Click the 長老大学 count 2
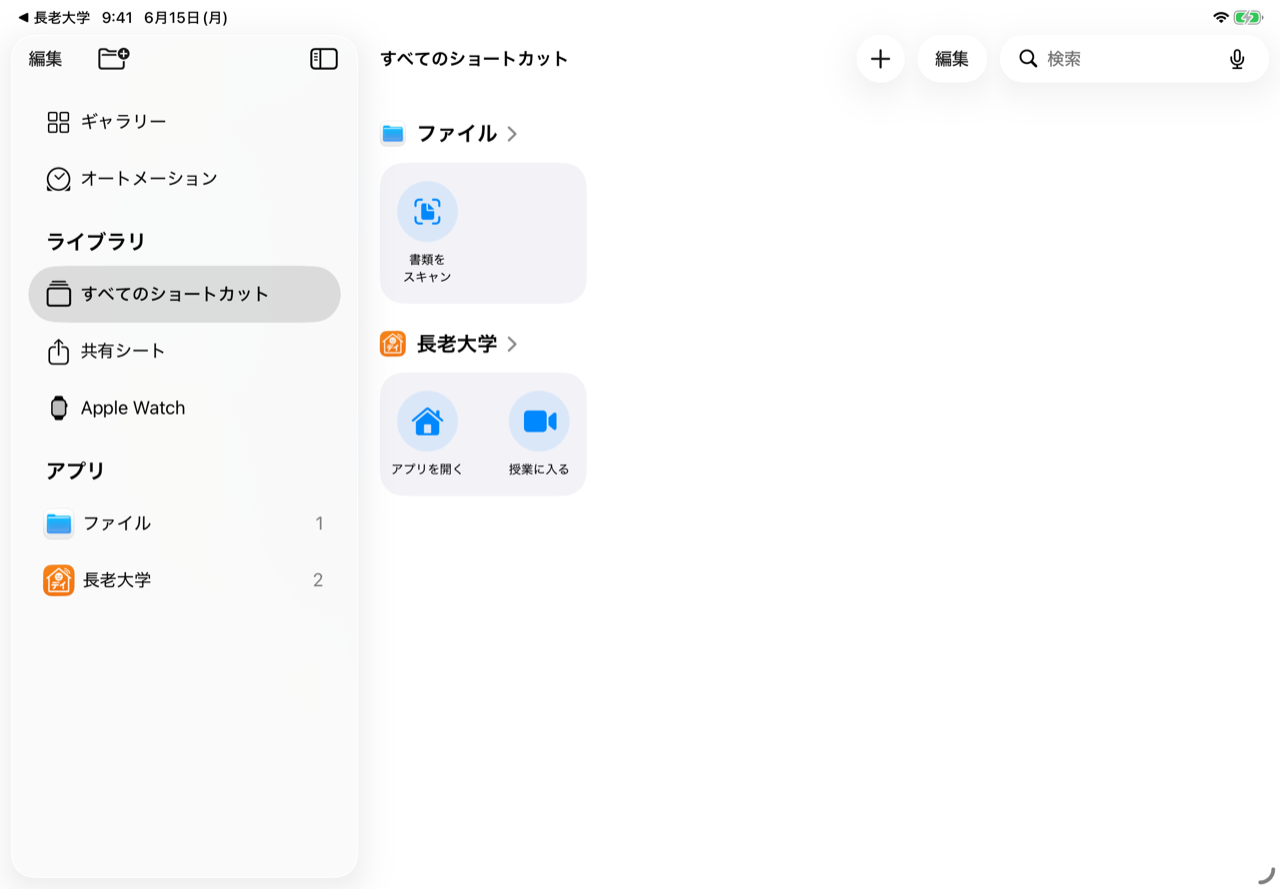 pos(318,580)
